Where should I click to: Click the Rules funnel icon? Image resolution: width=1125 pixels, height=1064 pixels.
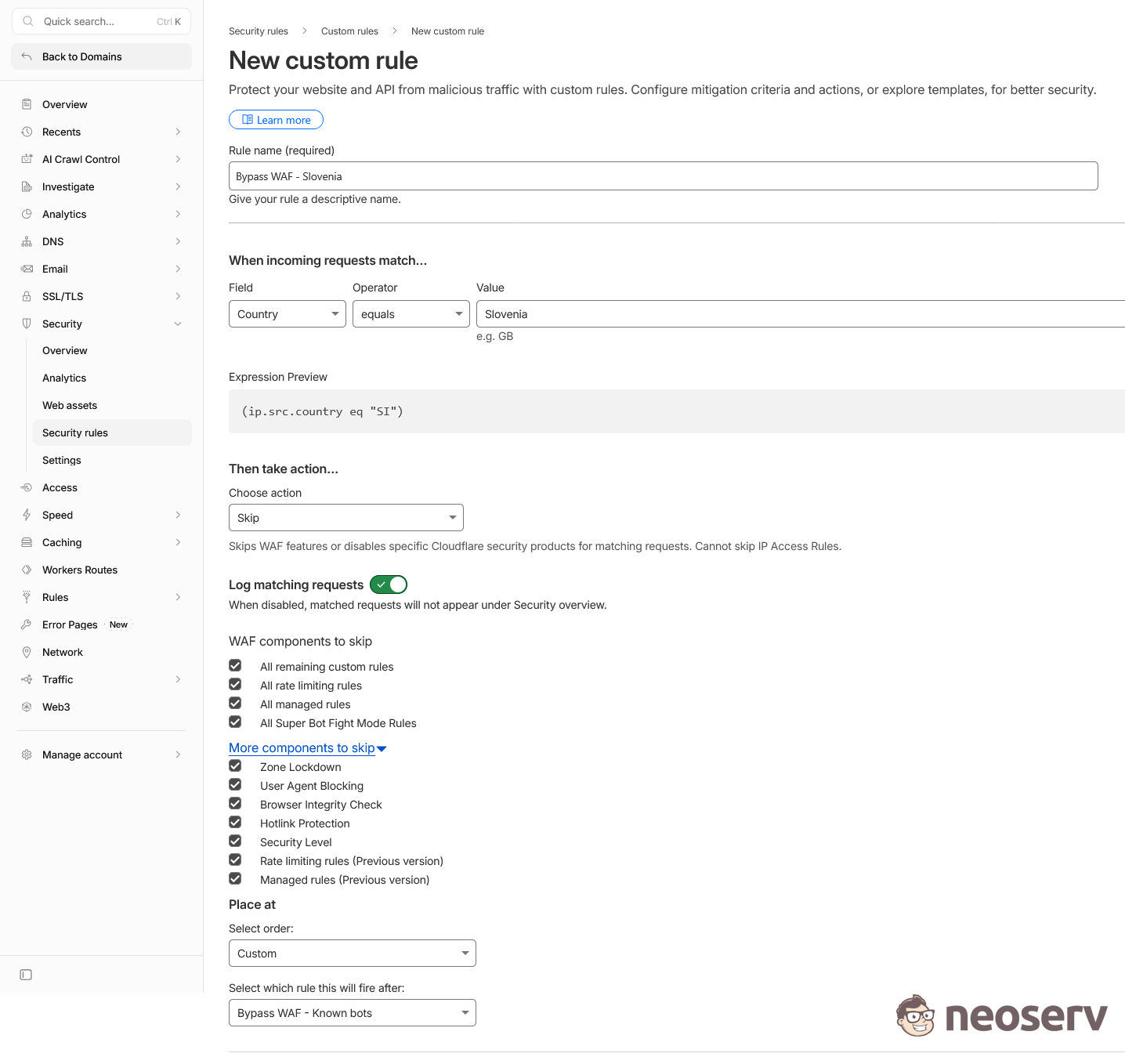coord(27,597)
